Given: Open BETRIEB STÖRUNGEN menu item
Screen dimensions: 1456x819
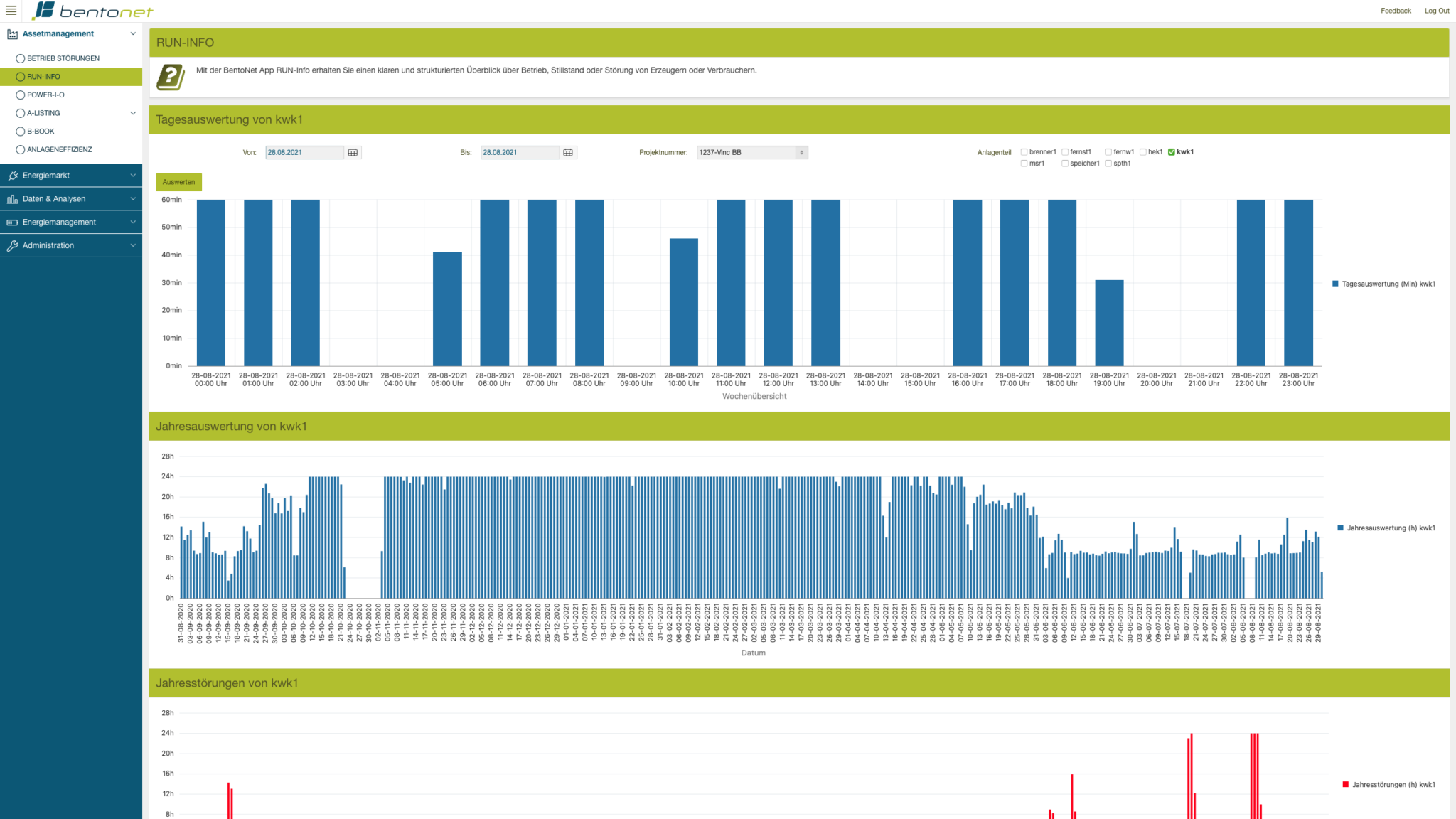Looking at the screenshot, I should click(63, 58).
